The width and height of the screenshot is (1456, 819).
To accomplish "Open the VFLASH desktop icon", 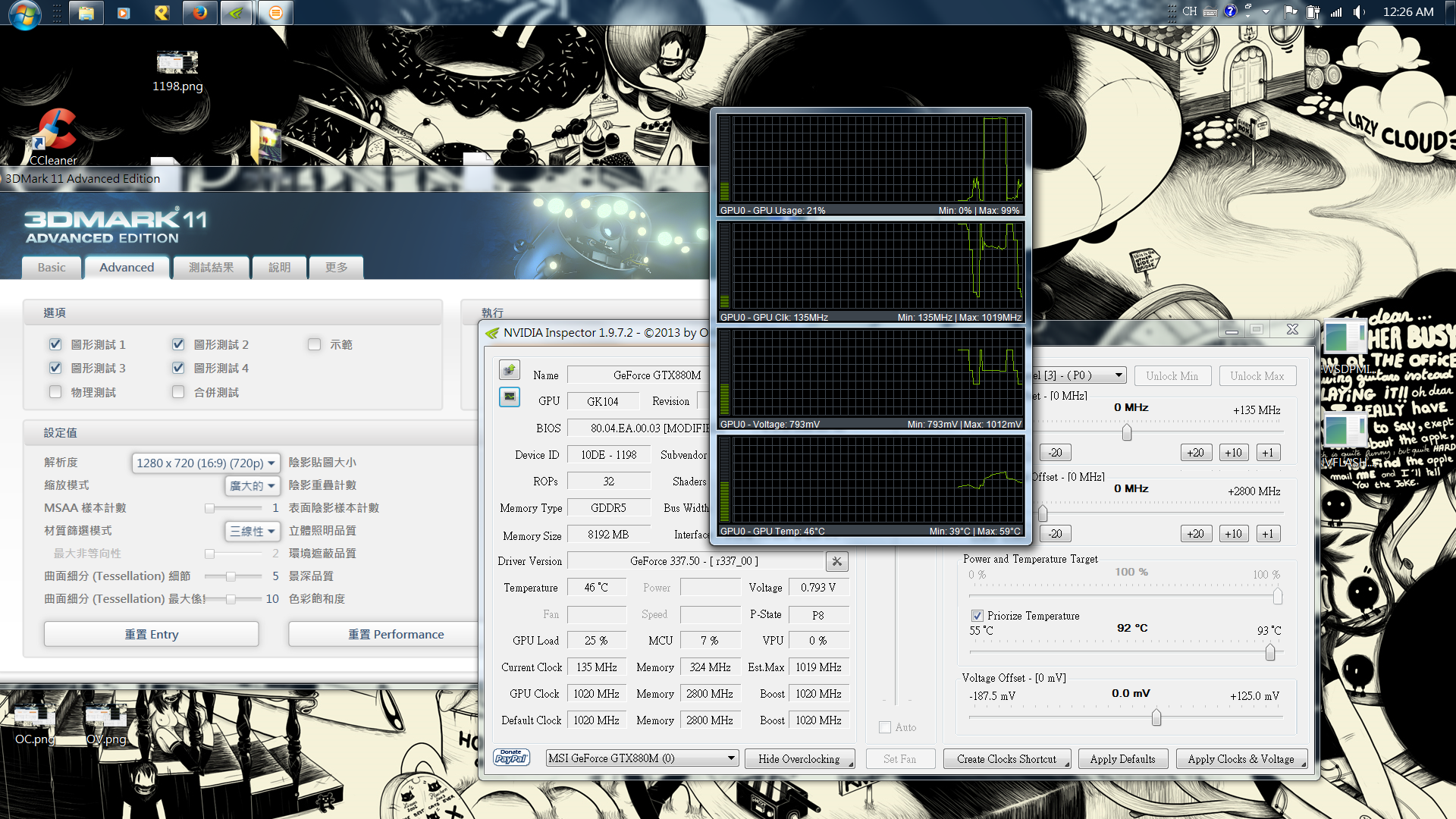I will click(1345, 441).
